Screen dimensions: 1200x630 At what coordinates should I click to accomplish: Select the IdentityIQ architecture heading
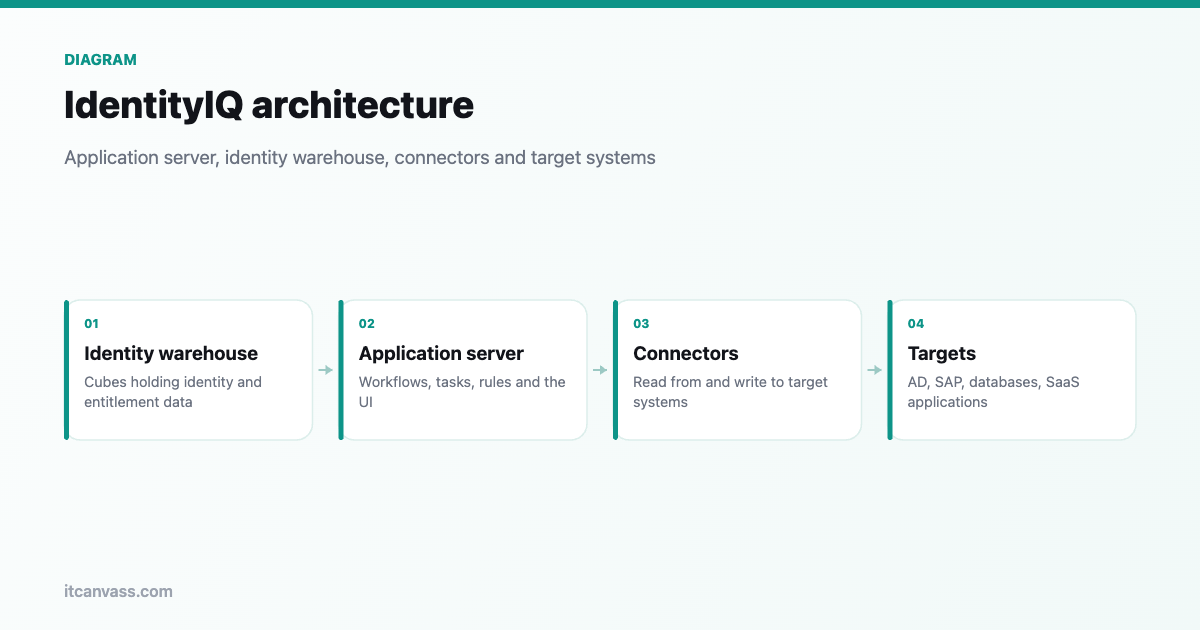(x=269, y=105)
